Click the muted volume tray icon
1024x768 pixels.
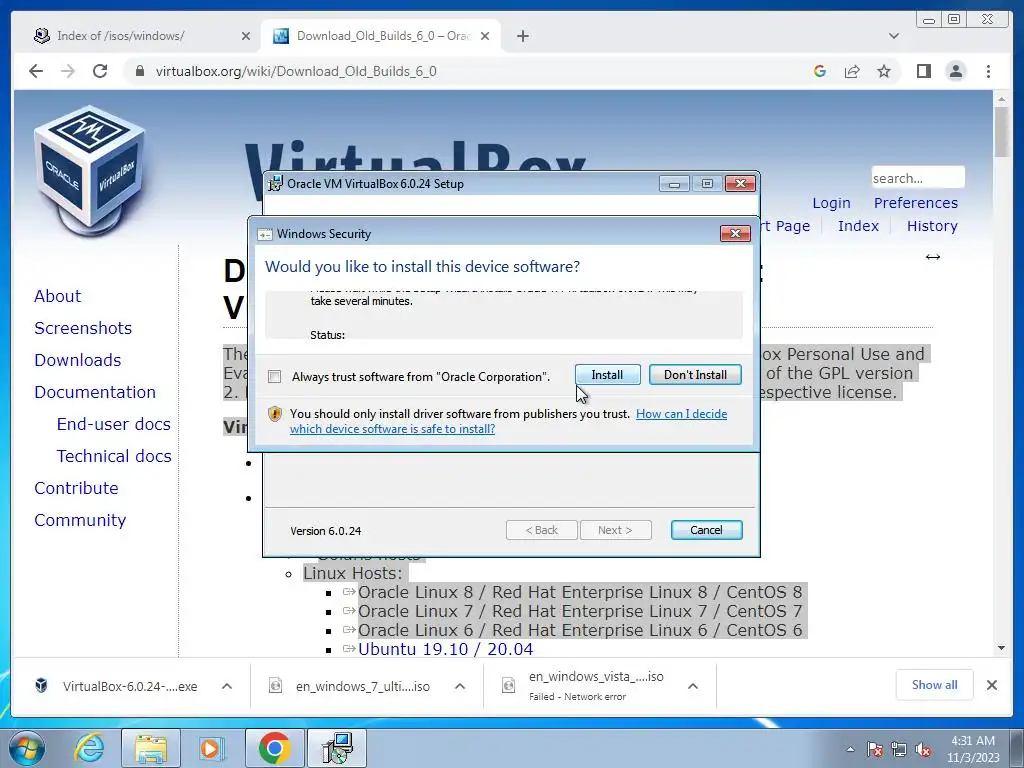[x=923, y=750]
